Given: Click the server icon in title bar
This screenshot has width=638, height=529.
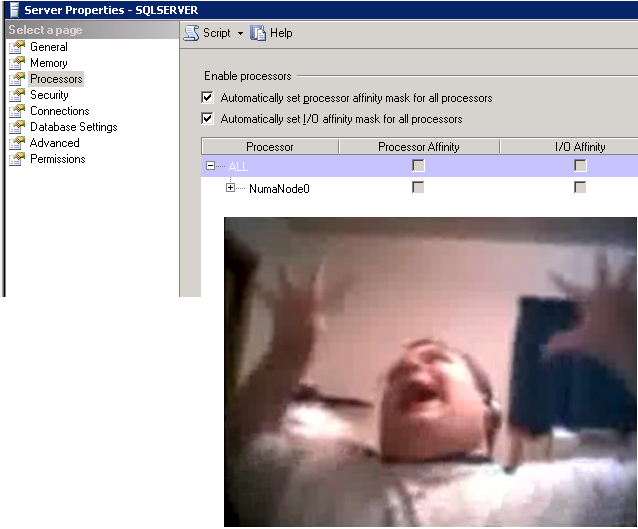Looking at the screenshot, I should click(x=14, y=10).
